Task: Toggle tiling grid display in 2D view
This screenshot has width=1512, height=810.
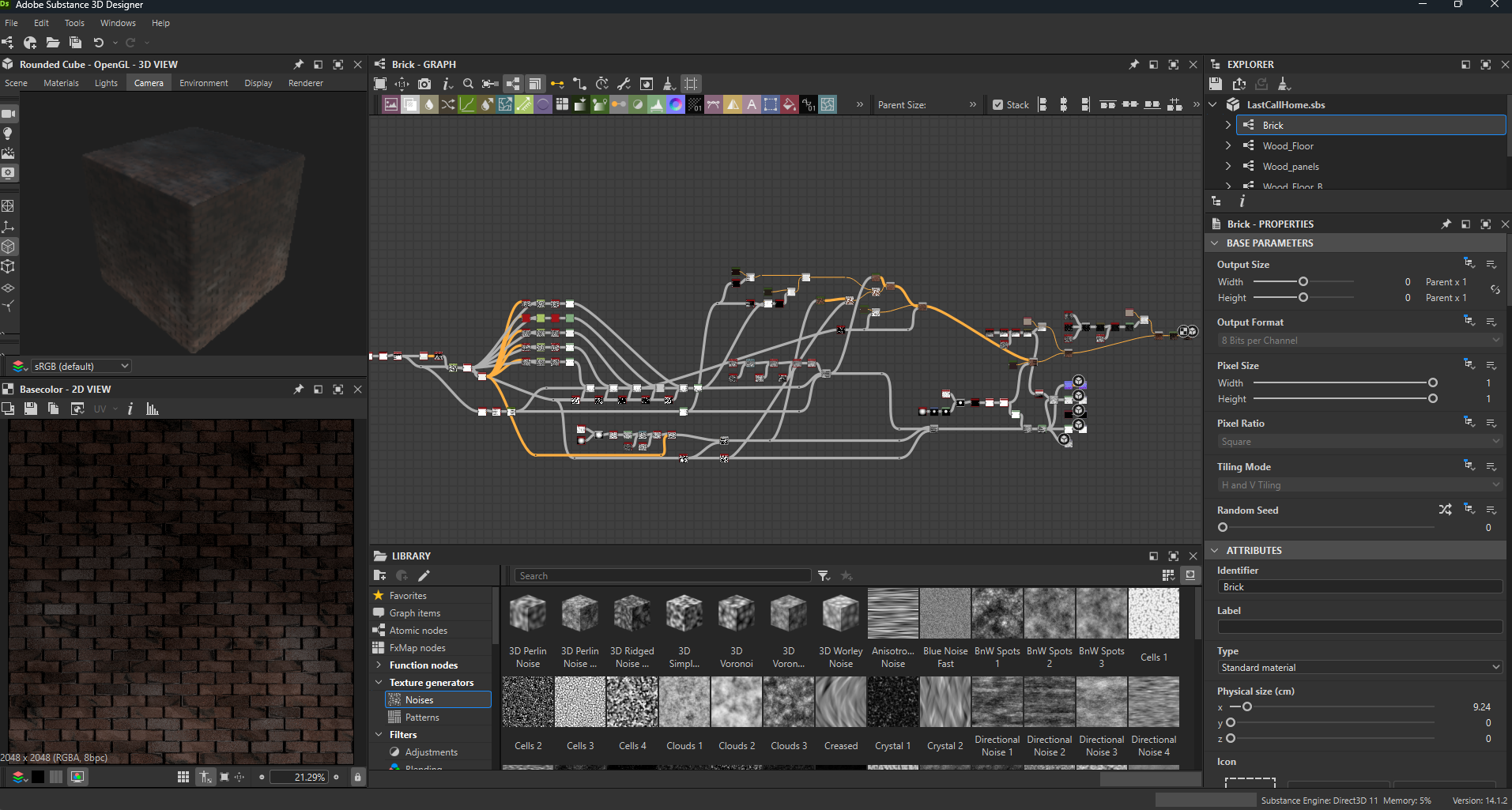Action: coord(183,777)
